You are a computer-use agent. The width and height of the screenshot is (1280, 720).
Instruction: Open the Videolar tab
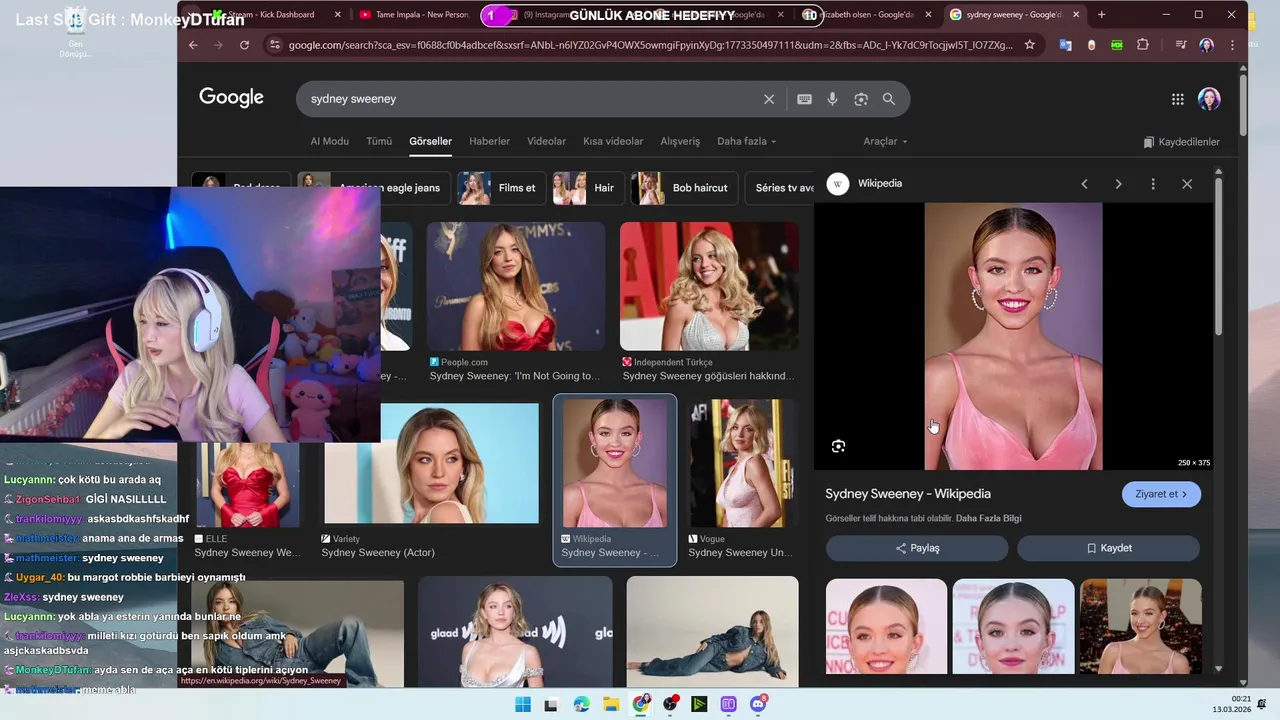coord(546,141)
